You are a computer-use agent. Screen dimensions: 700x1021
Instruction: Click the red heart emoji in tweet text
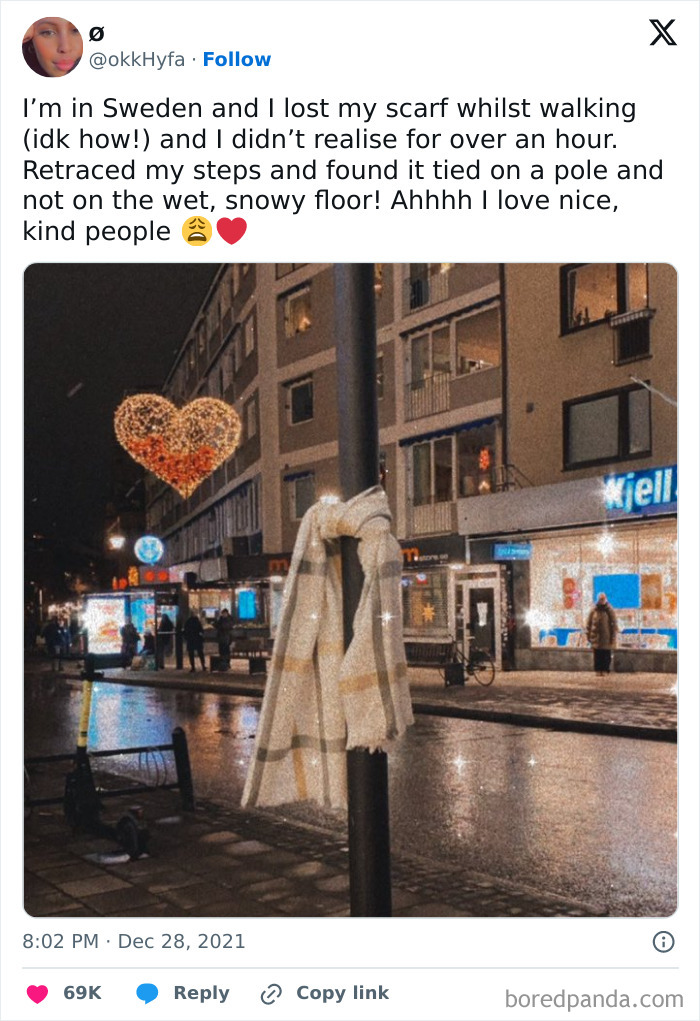[x=232, y=231]
